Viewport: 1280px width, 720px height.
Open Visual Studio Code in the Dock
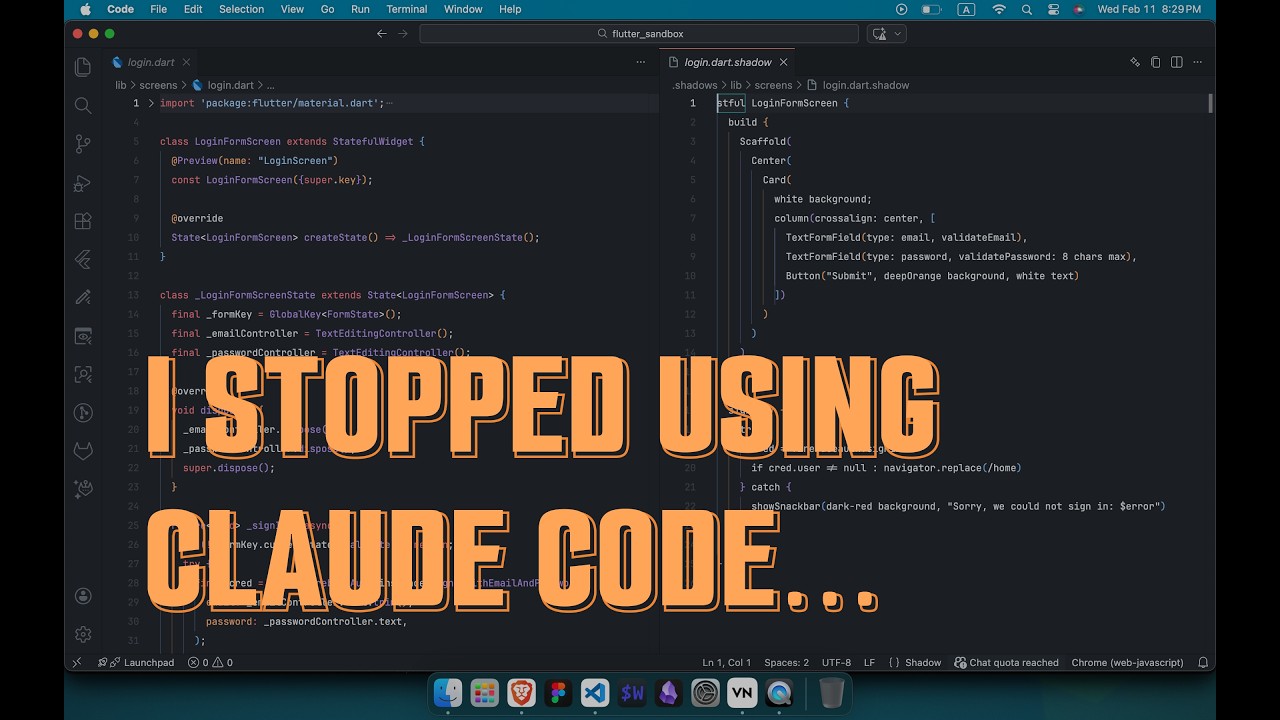pyautogui.click(x=595, y=693)
